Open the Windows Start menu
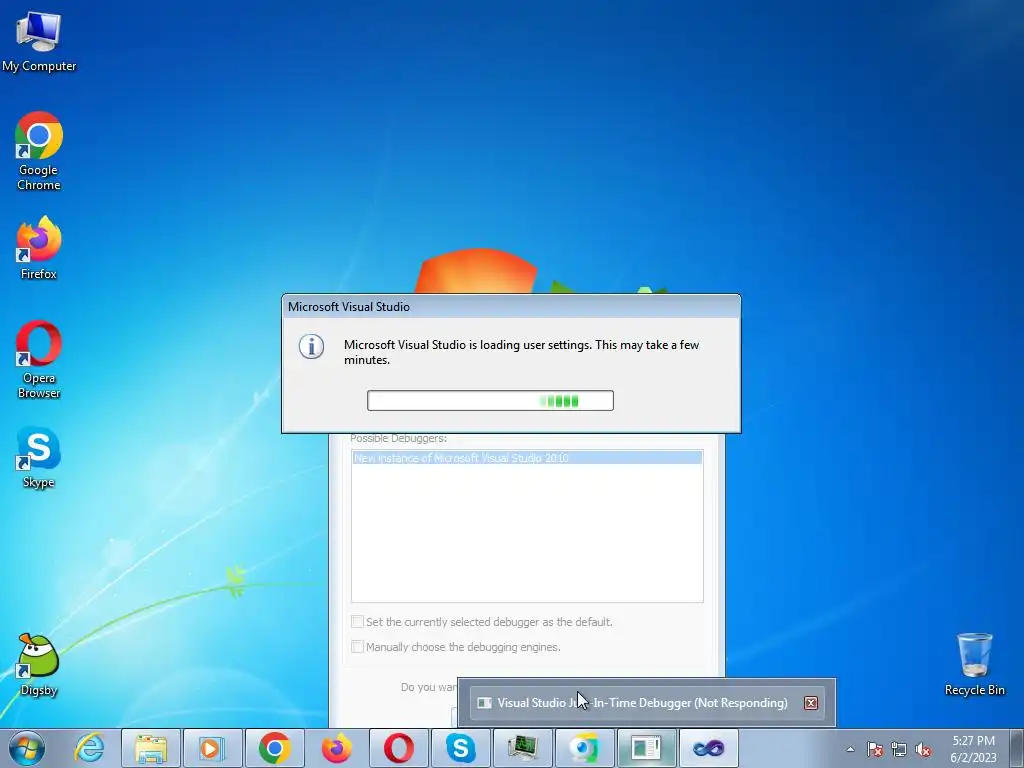The height and width of the screenshot is (768, 1024). coord(27,748)
